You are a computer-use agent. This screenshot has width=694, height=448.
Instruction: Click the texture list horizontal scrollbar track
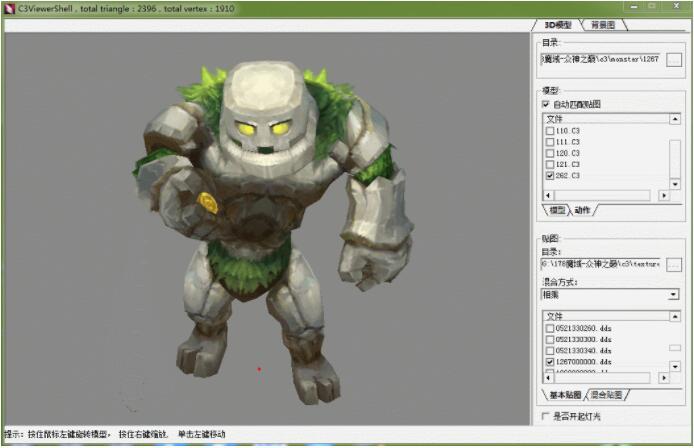point(602,378)
